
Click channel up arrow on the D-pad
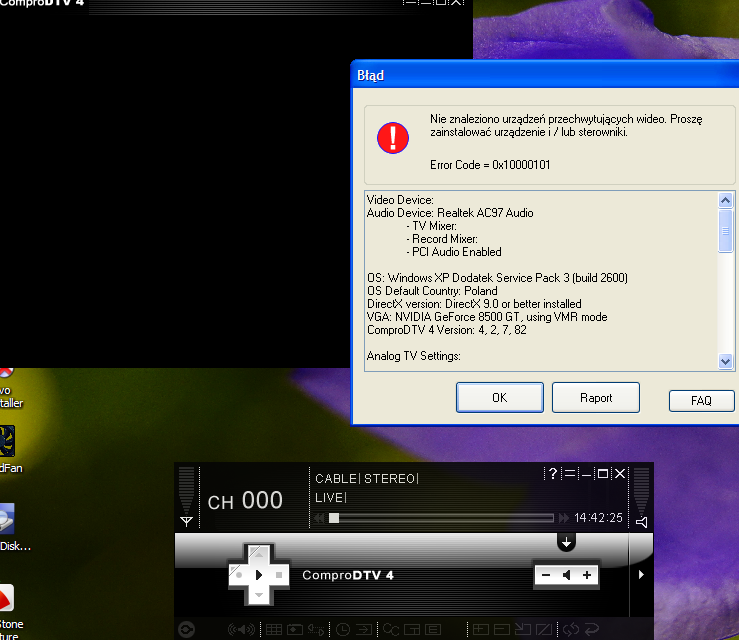259,554
